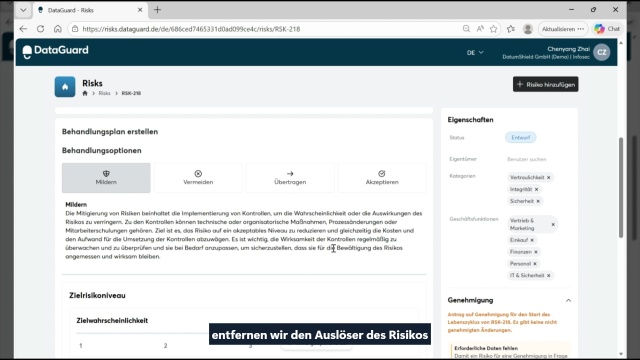Click Risiko hinzufügen button

(545, 84)
